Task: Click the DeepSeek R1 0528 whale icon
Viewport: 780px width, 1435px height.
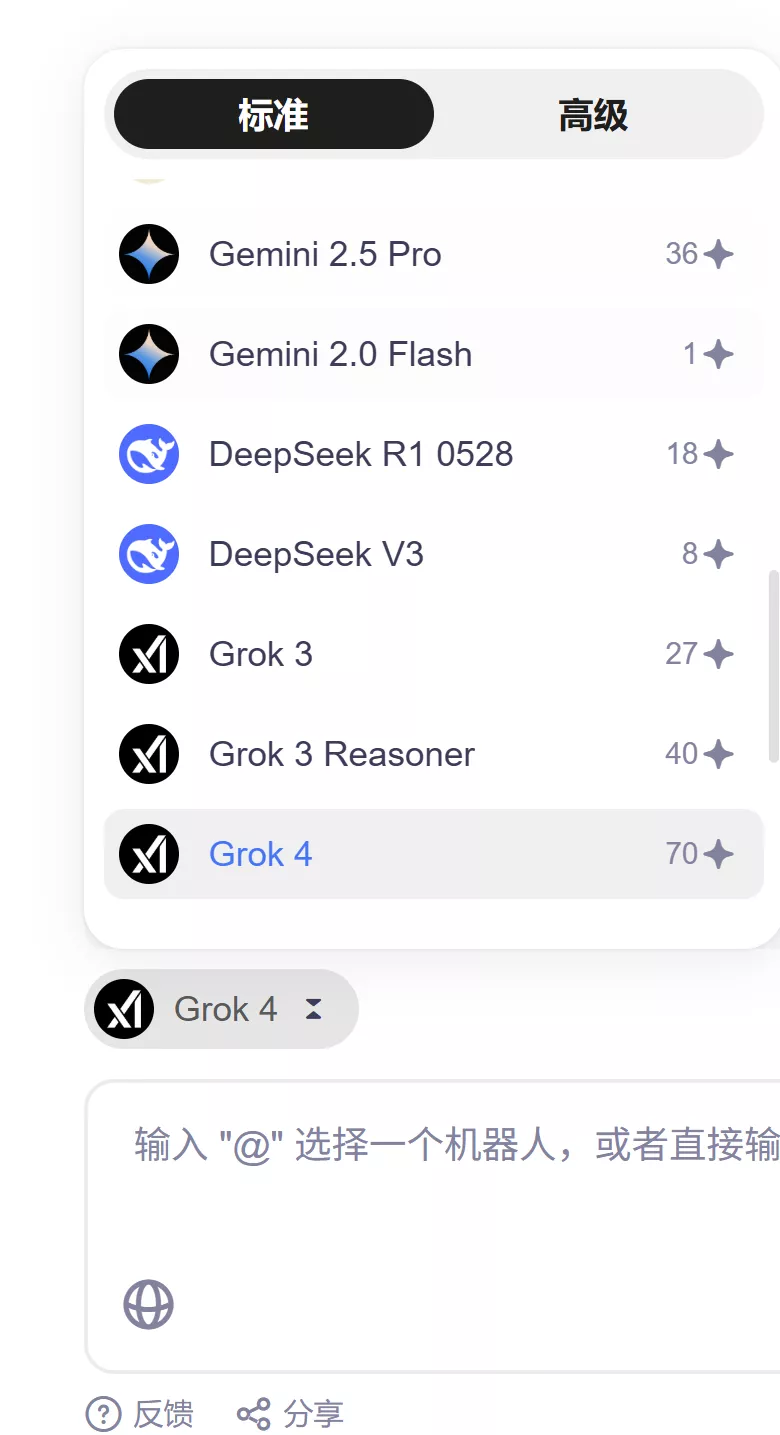Action: click(149, 454)
